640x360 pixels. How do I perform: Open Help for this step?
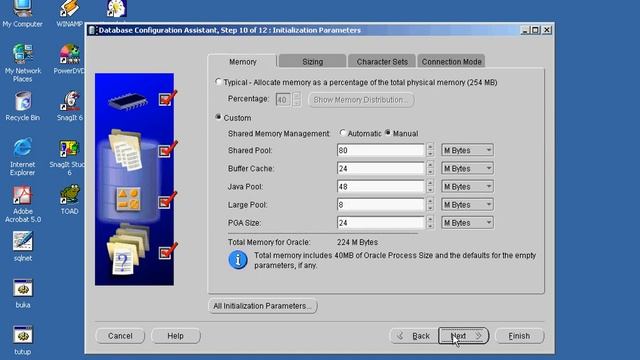176,336
